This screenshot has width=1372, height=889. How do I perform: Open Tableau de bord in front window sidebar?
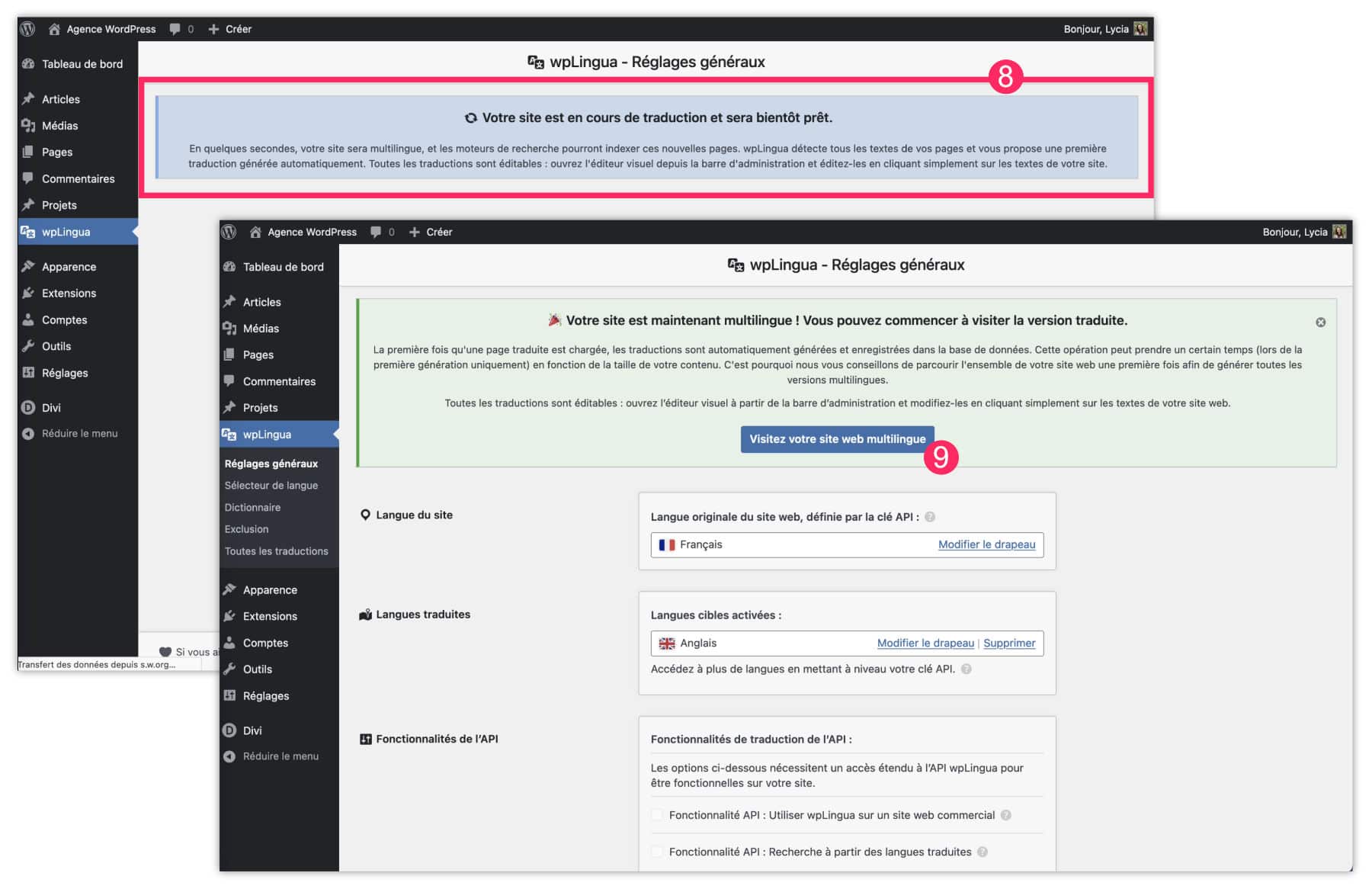tap(279, 267)
